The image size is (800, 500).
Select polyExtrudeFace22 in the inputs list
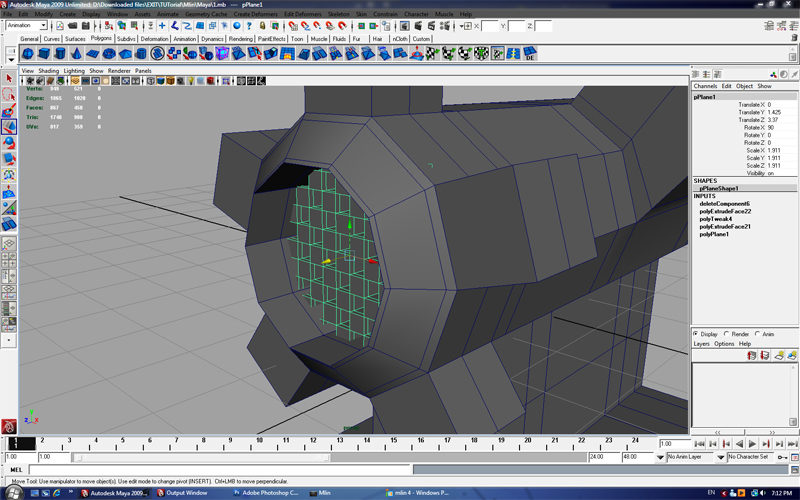[725, 211]
